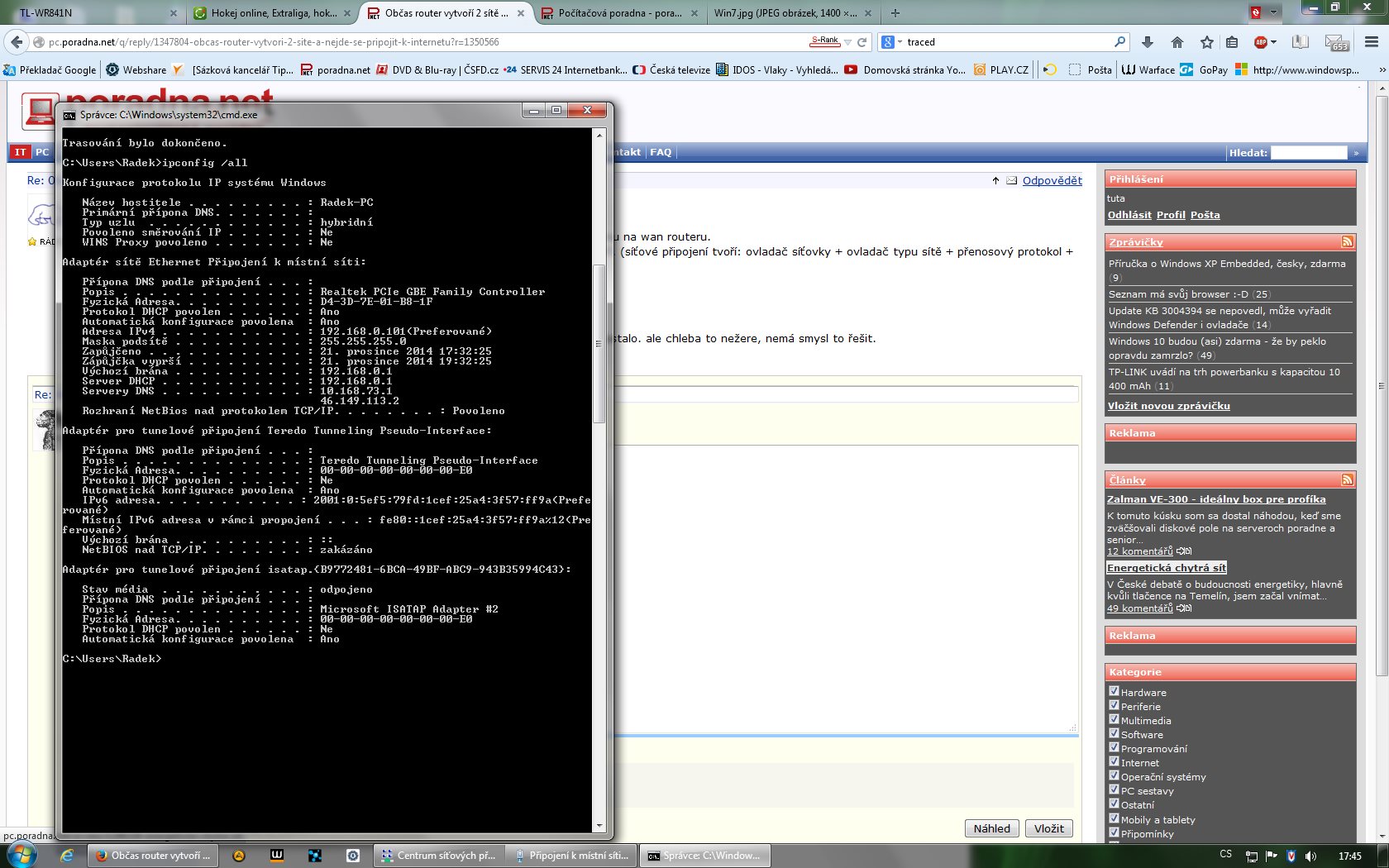Click the Odhlásit link
The width and height of the screenshot is (1389, 868).
1129,215
